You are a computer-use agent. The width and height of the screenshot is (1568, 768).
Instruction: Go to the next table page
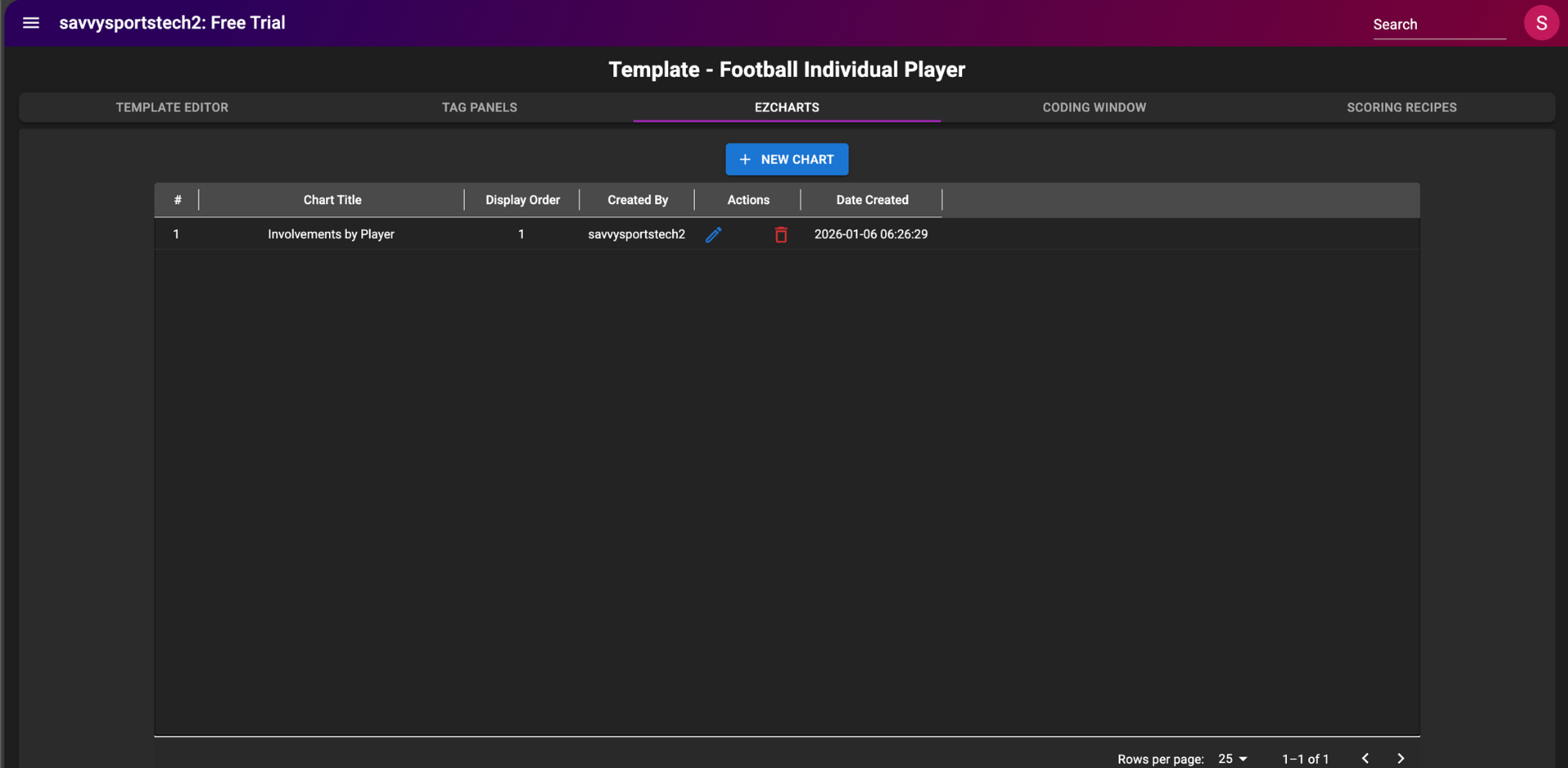[1401, 758]
